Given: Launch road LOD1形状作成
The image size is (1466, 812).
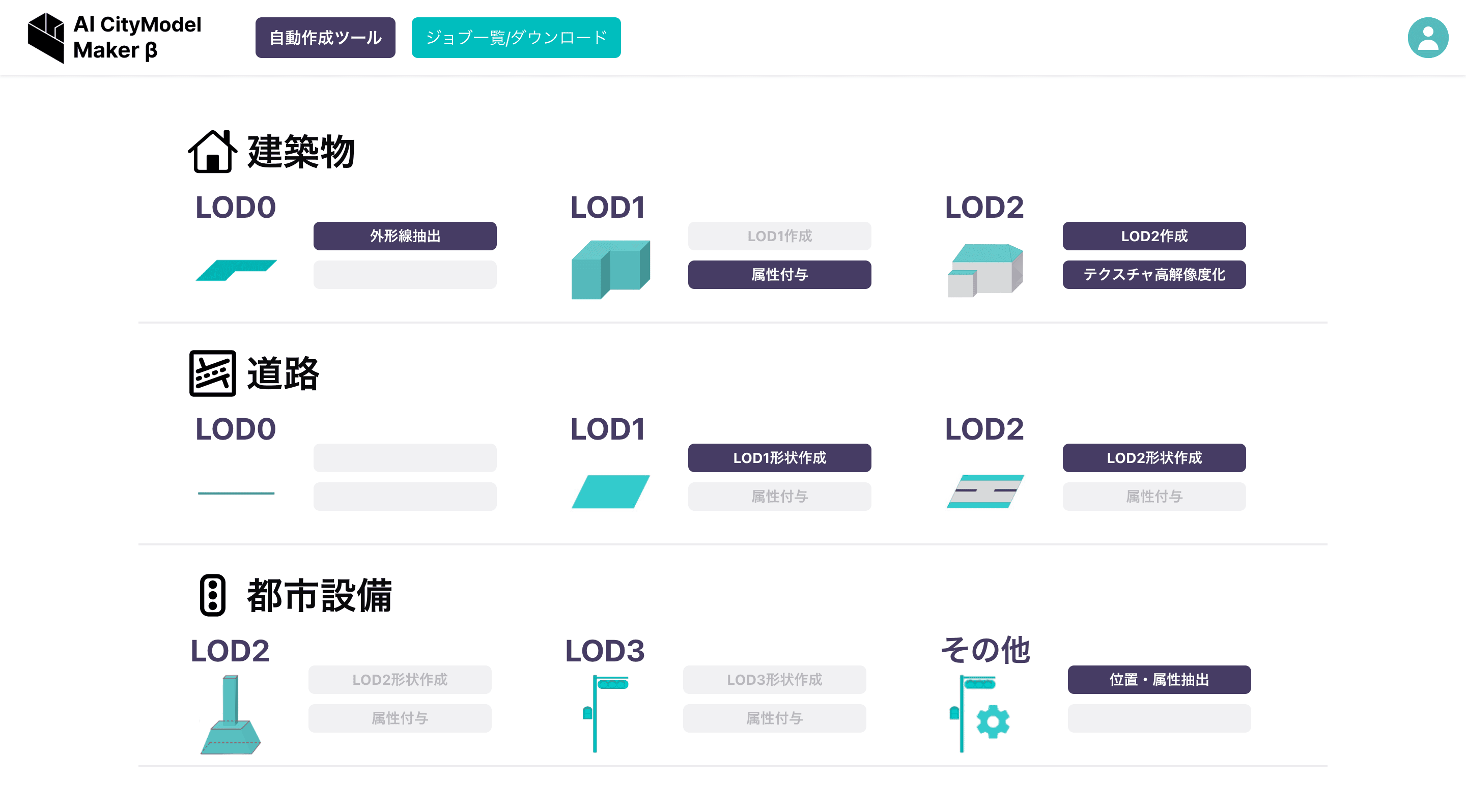Looking at the screenshot, I should click(779, 458).
